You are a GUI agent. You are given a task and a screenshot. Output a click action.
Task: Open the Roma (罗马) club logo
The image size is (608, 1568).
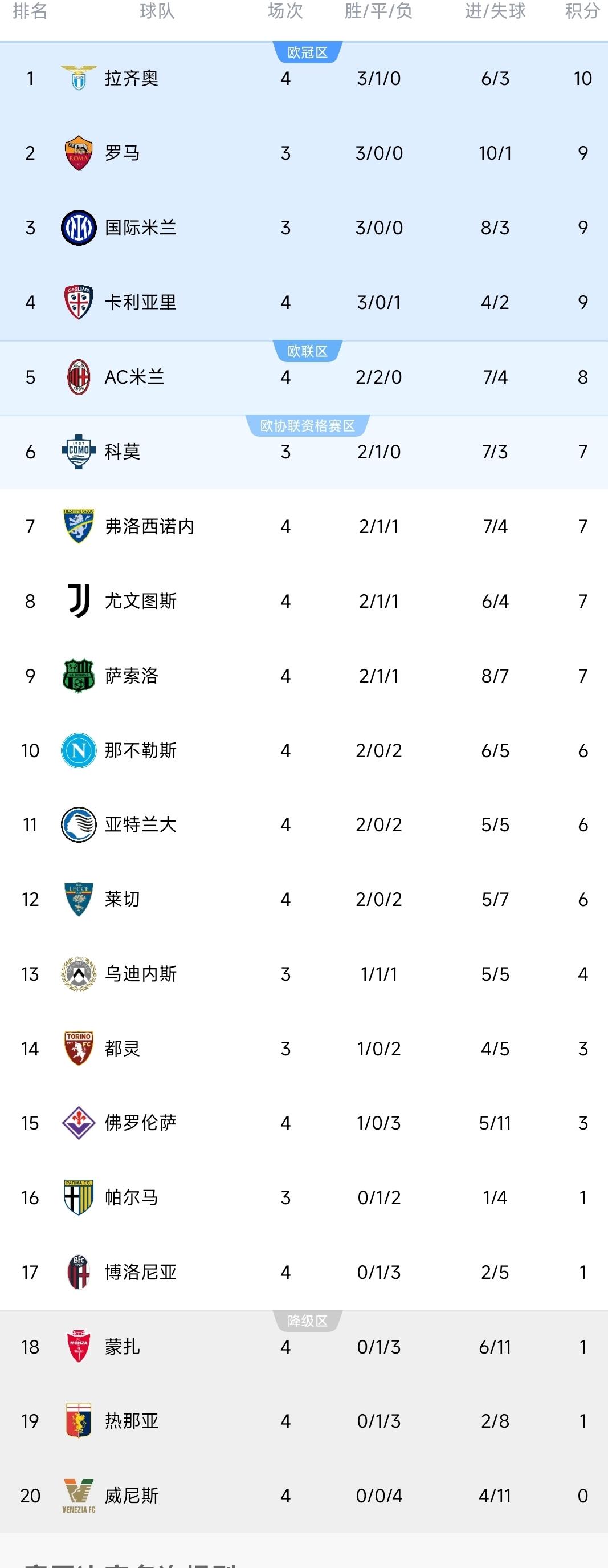79,153
